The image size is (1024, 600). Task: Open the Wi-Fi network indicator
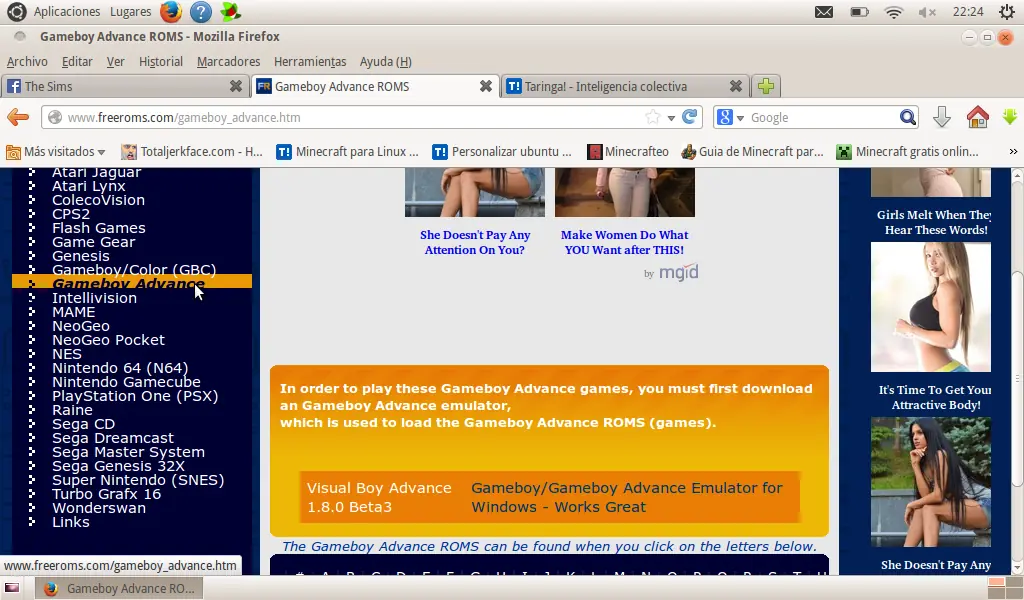893,12
